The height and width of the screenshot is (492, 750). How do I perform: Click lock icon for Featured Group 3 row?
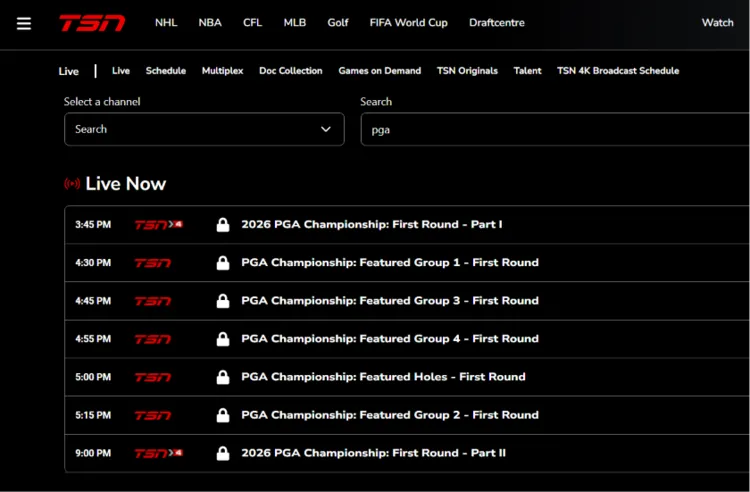(223, 301)
